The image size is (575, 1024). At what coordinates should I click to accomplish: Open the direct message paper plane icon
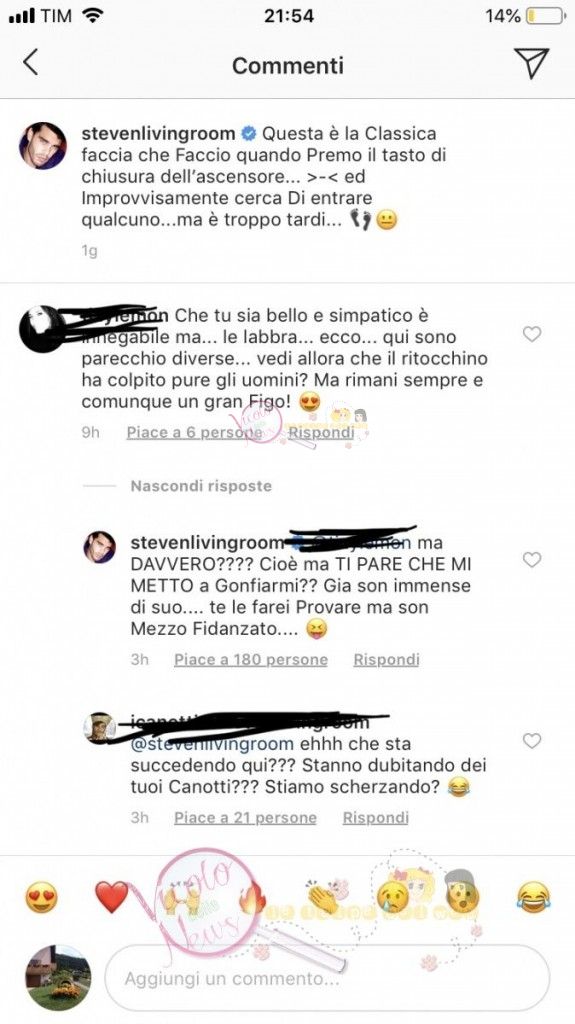click(531, 63)
